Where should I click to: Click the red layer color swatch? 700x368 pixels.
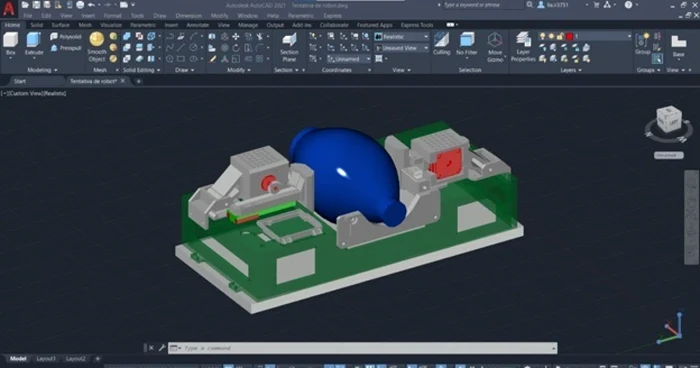click(569, 36)
